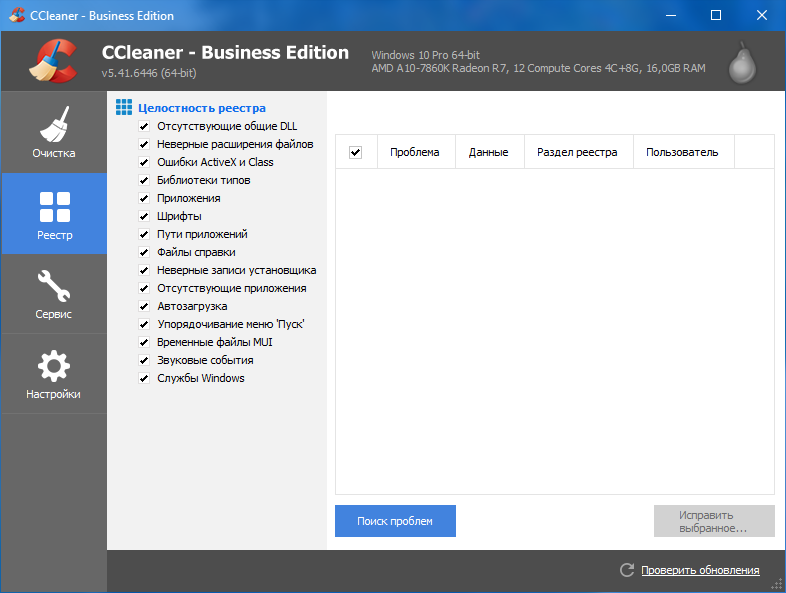
Task: Click the AMD A10-7860K system info line
Action: pos(538,68)
